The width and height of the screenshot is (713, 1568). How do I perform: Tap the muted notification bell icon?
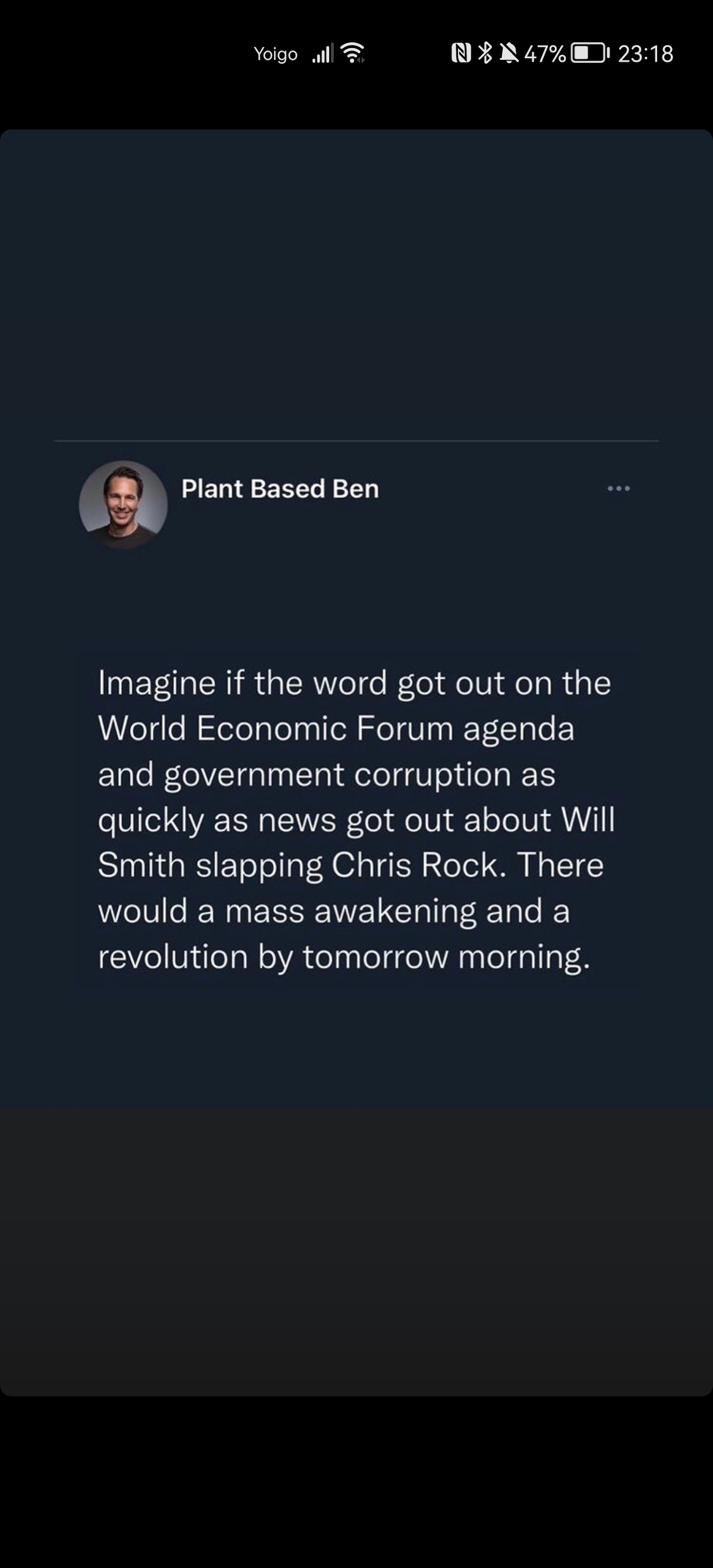[x=509, y=53]
